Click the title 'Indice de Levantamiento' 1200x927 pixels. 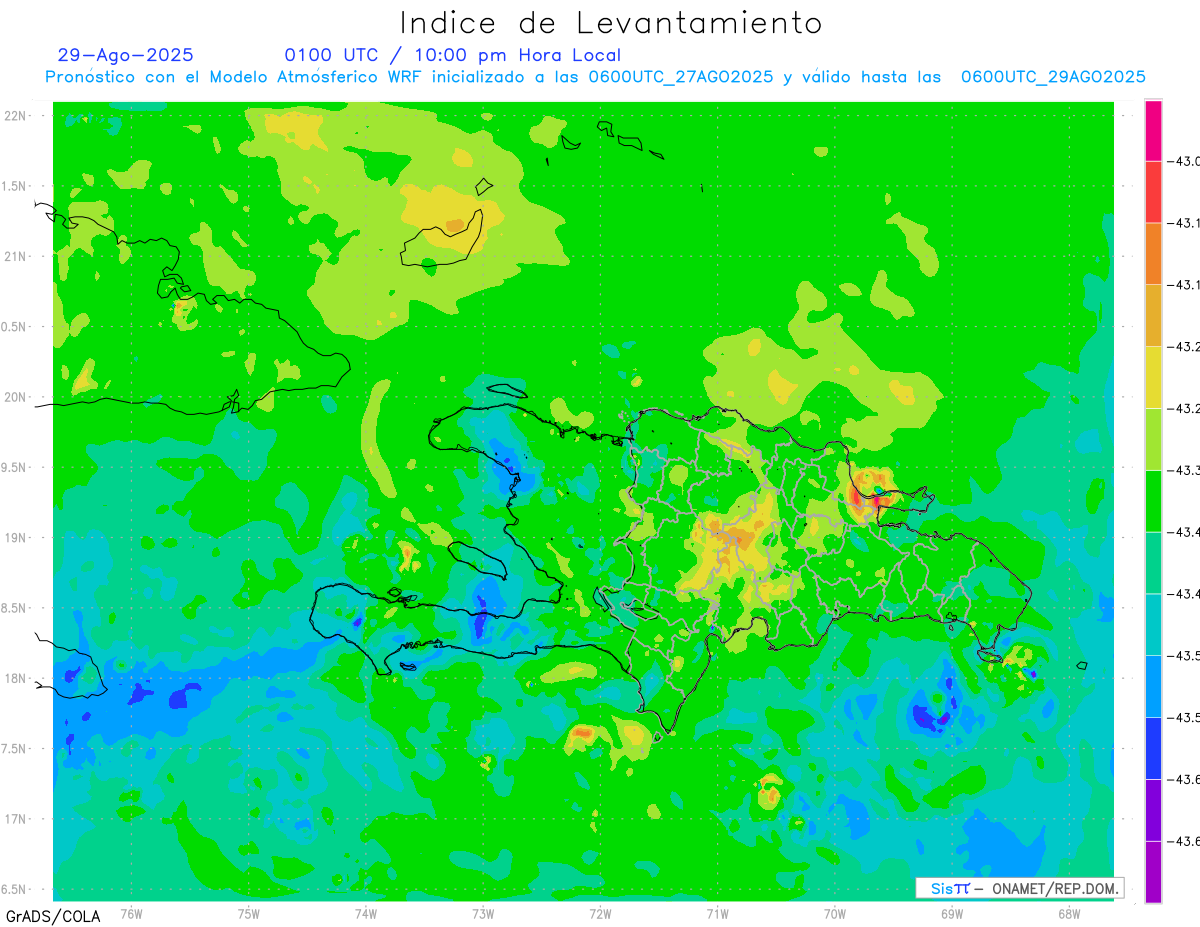[611, 23]
